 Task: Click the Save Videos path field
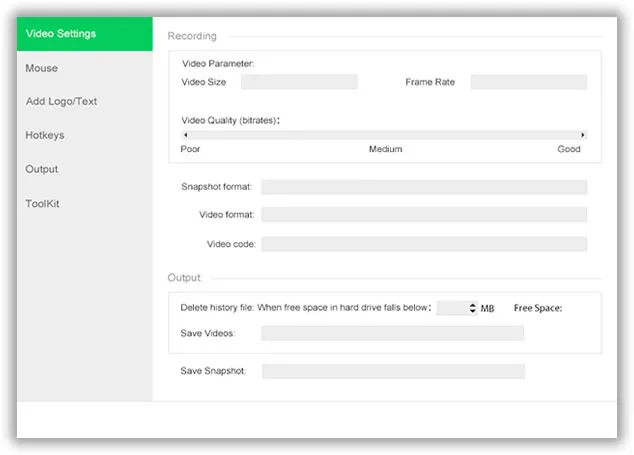click(393, 333)
